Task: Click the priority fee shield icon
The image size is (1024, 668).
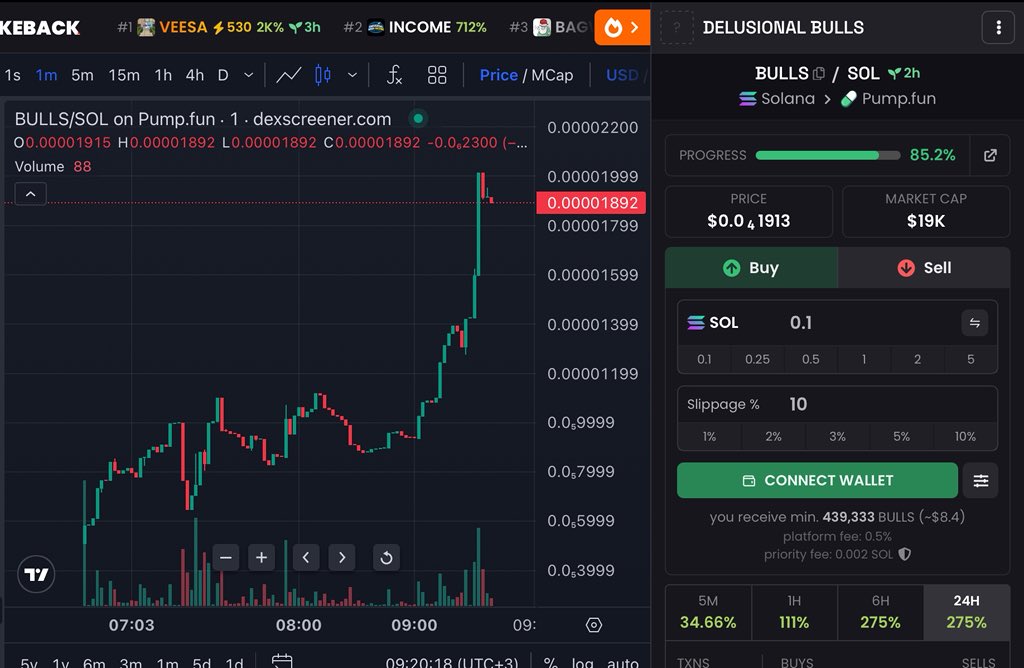Action: coord(904,554)
